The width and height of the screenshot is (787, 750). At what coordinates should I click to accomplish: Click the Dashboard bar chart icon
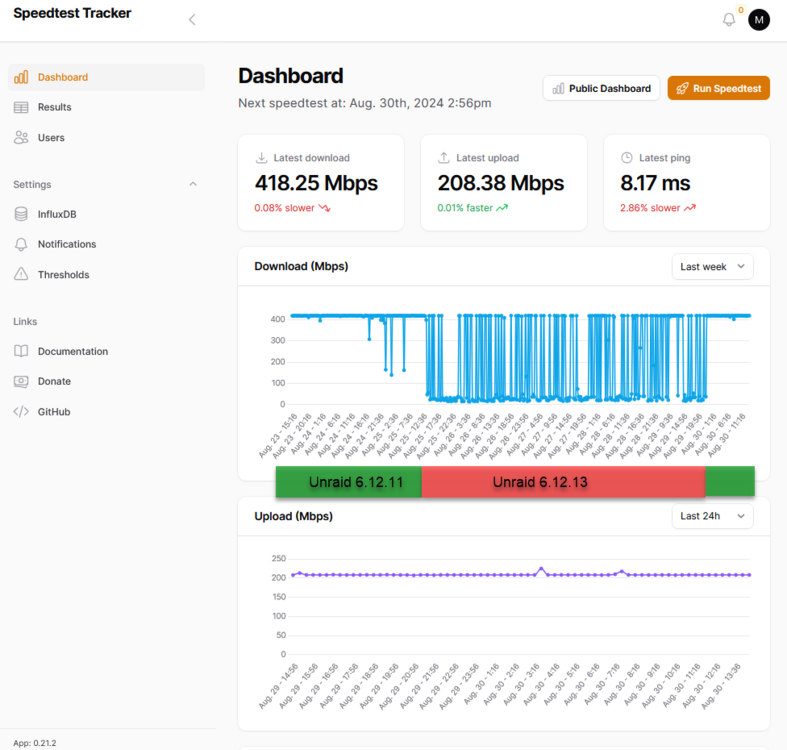pyautogui.click(x=21, y=77)
